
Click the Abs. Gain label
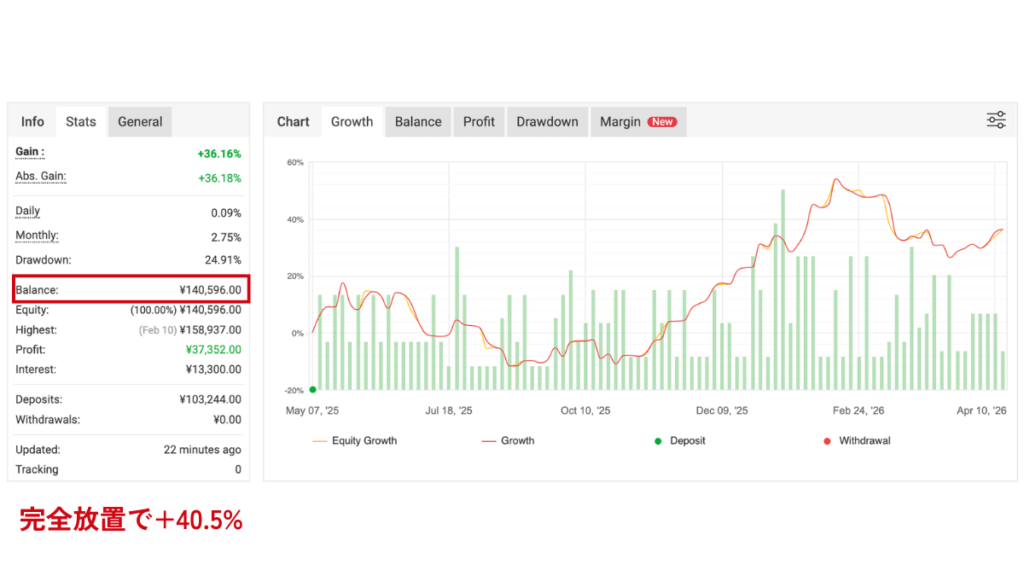point(40,177)
